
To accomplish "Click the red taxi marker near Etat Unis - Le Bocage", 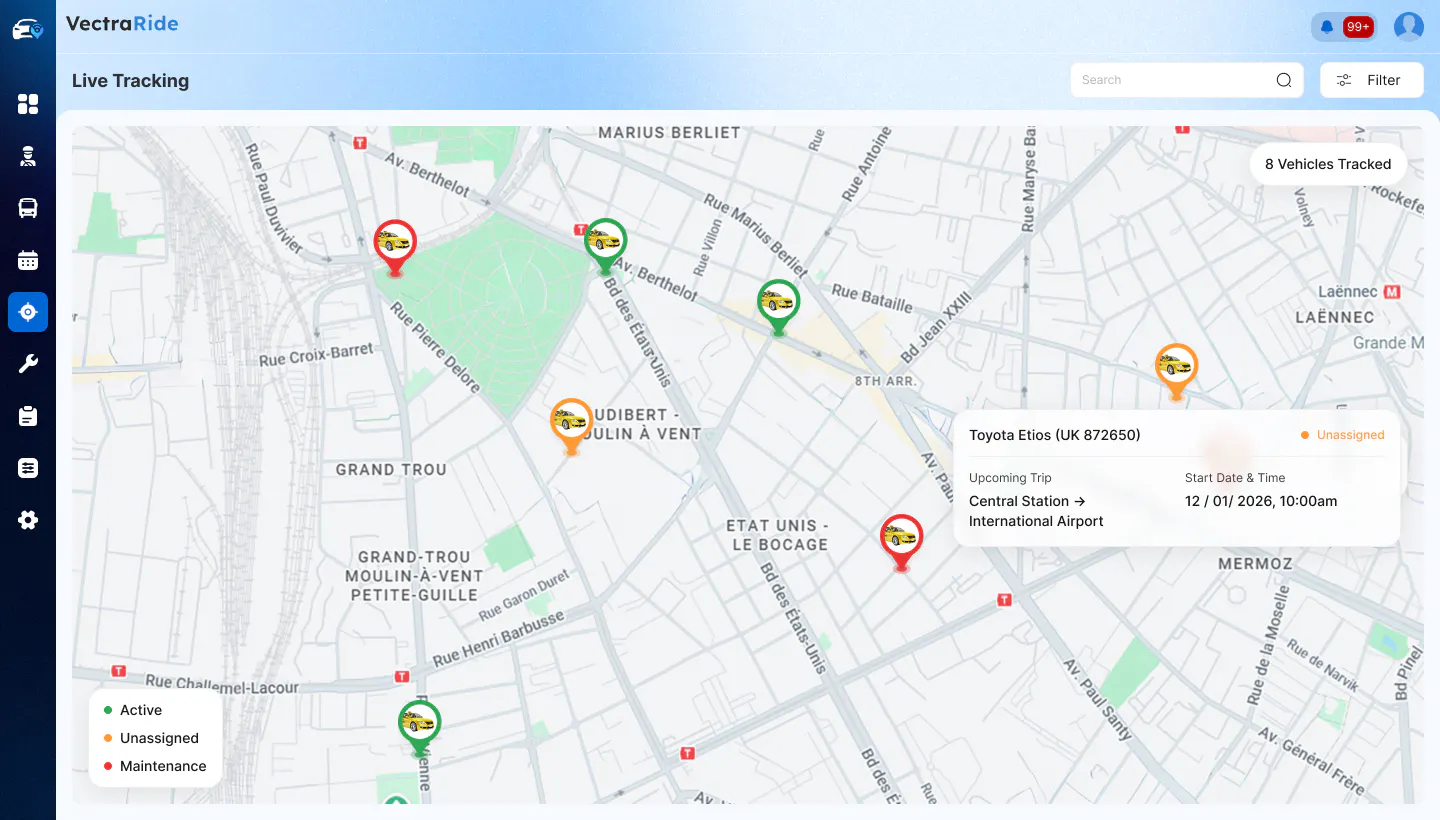I will 901,542.
